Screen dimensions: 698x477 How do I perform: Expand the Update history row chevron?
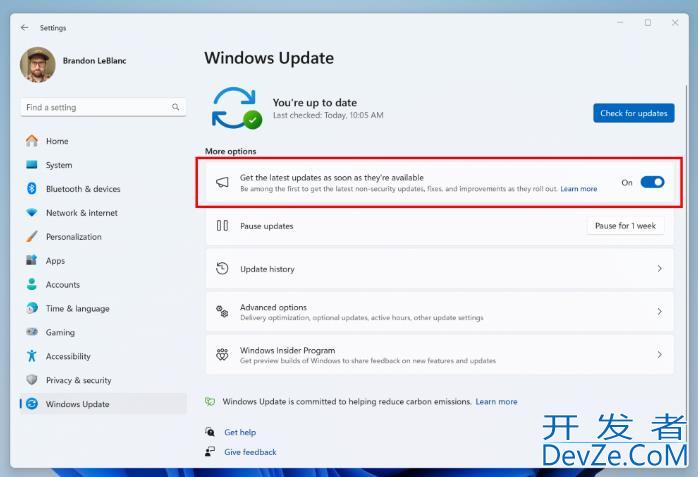coord(659,269)
